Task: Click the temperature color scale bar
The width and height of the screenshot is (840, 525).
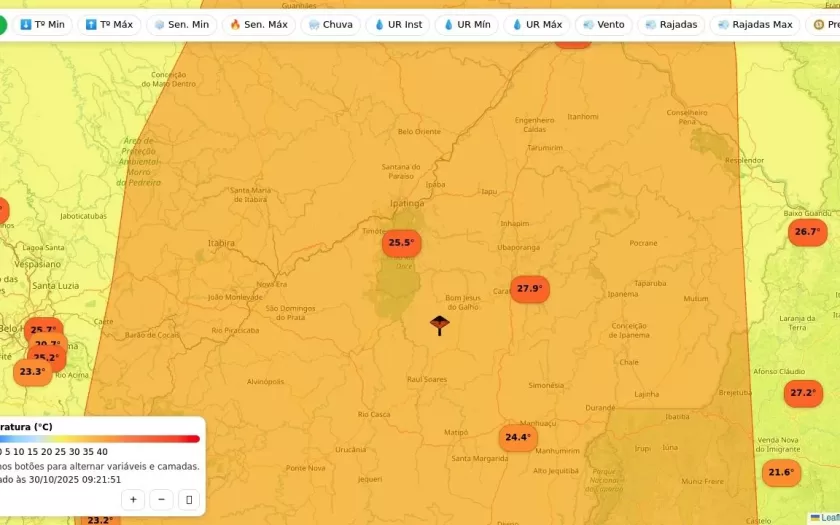Action: click(x=100, y=439)
